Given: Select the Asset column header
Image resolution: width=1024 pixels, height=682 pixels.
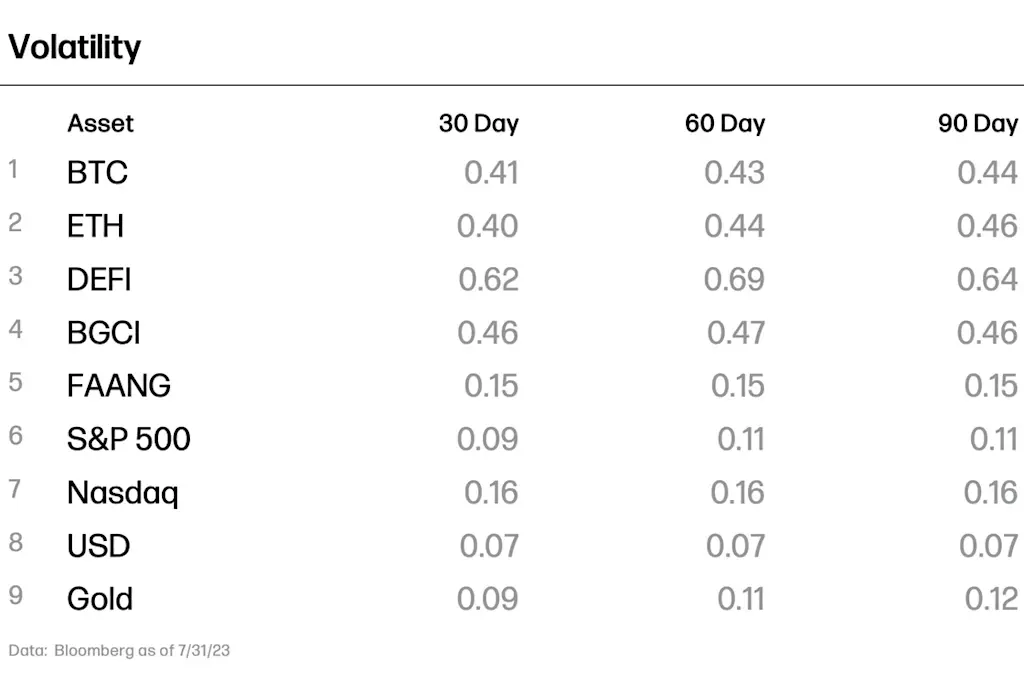Looking at the screenshot, I should (x=100, y=123).
